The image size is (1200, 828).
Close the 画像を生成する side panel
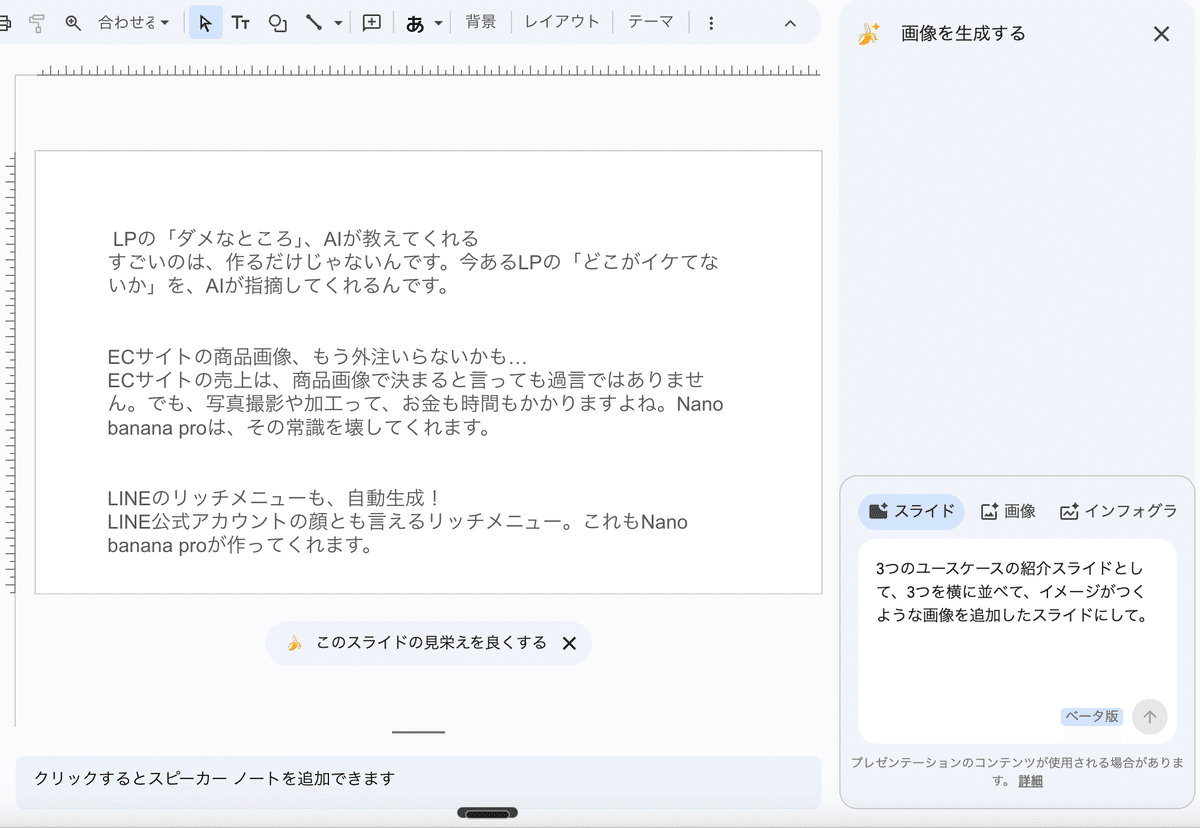1161,34
